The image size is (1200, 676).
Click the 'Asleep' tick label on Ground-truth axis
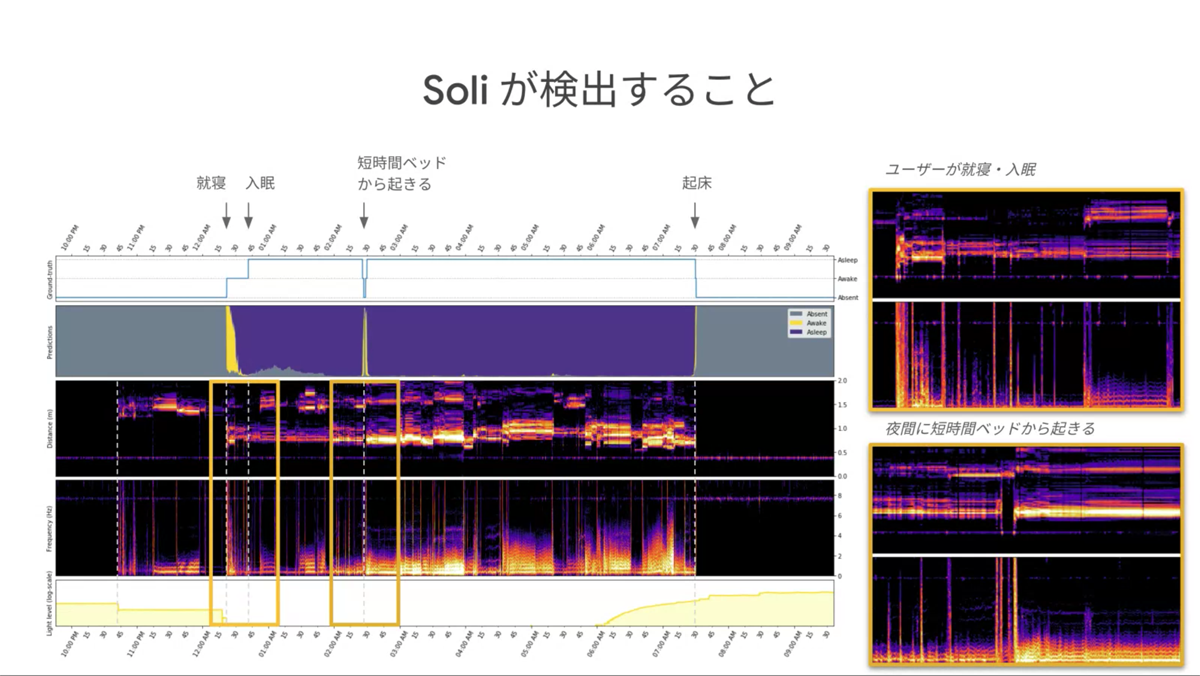pos(846,259)
